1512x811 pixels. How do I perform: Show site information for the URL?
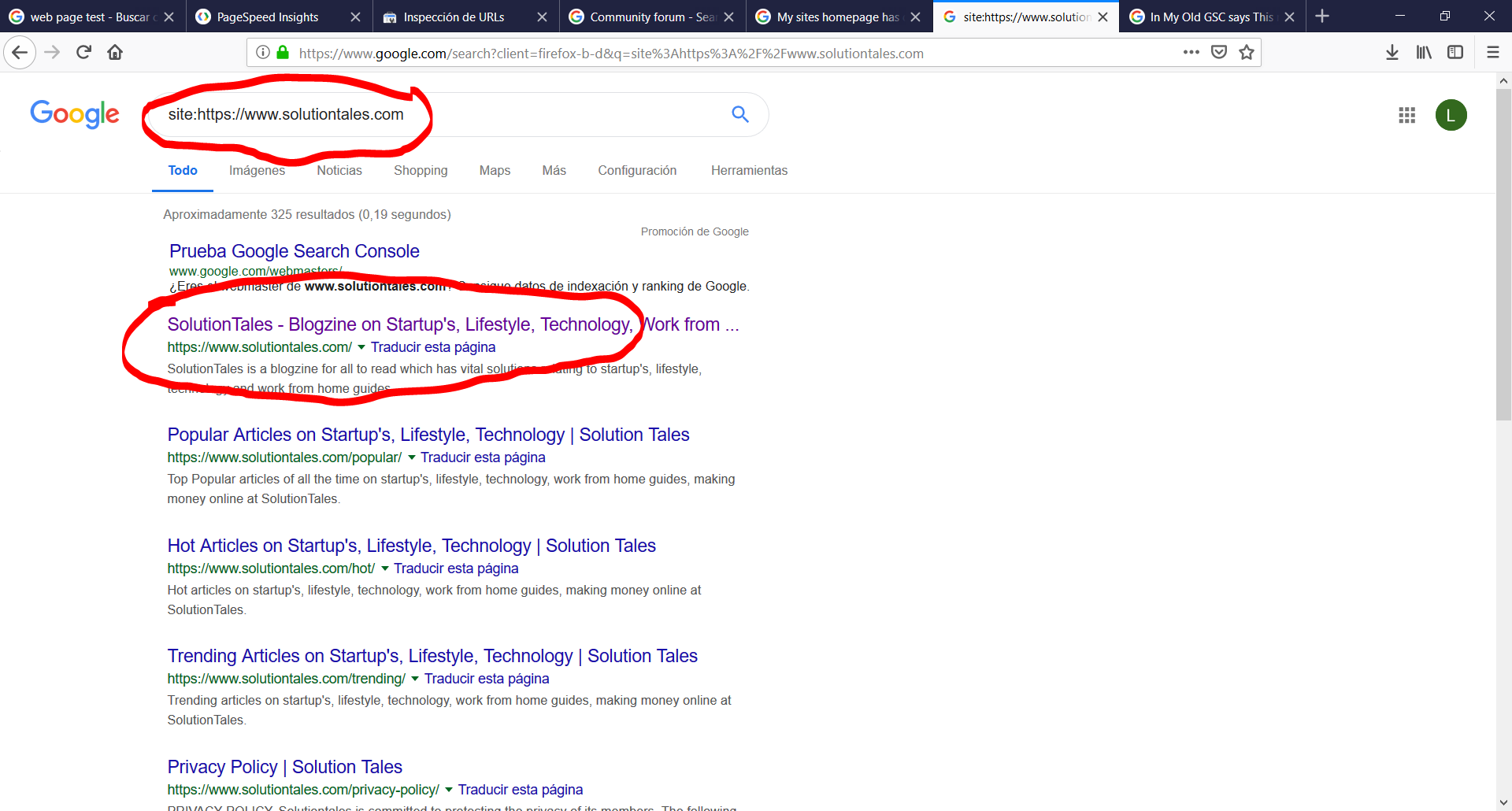pos(263,53)
